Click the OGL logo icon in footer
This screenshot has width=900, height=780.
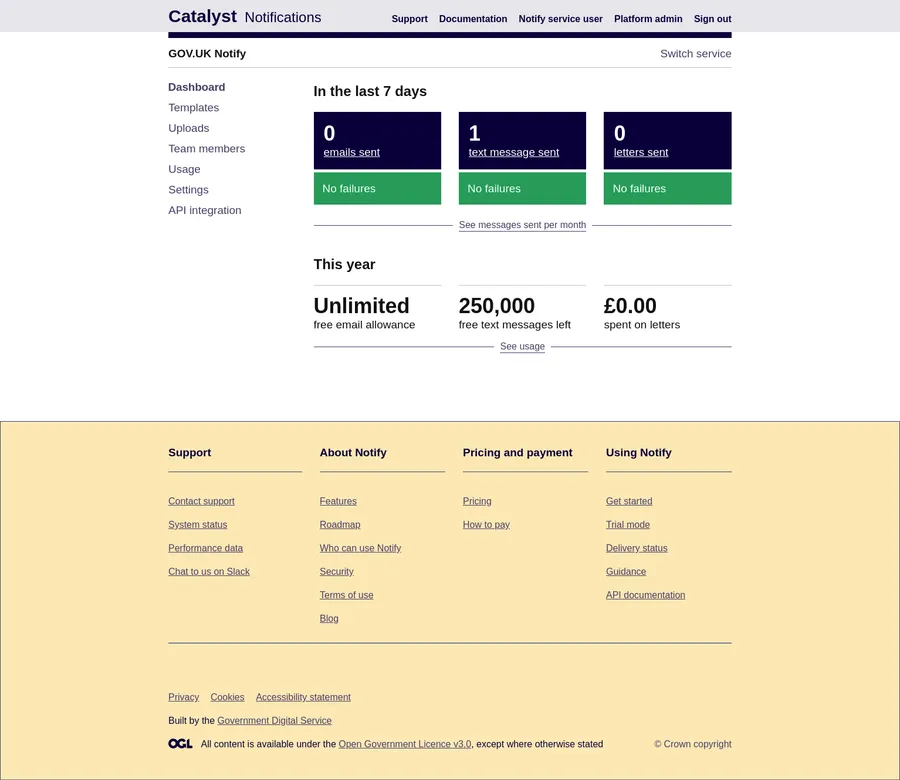point(180,744)
